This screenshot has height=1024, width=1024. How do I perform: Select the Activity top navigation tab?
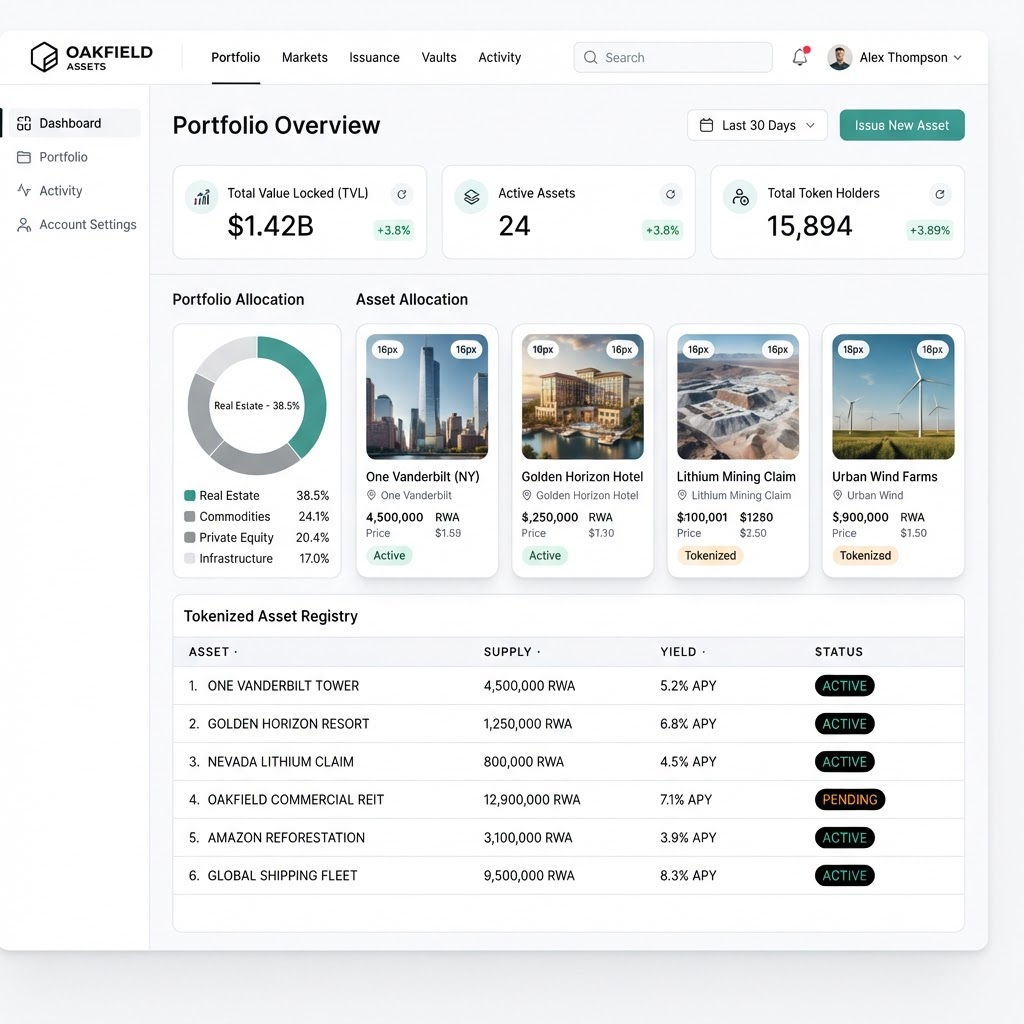point(500,57)
